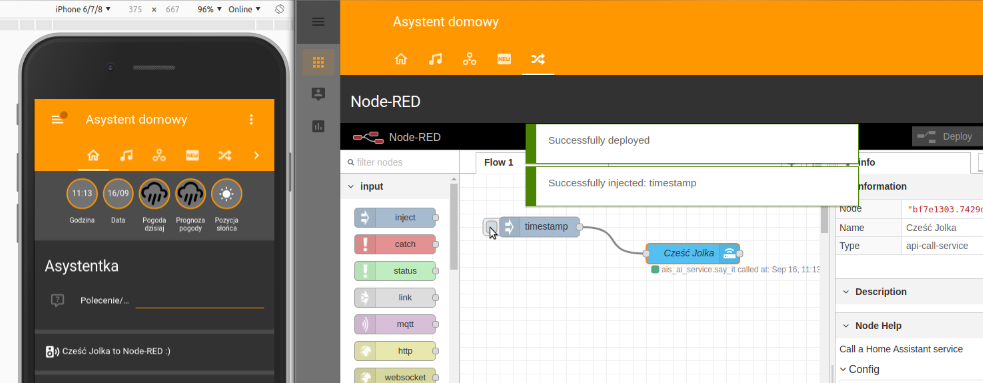Open the iPhone 6/7/8 device dropdown
The image size is (983, 383).
(83, 9)
